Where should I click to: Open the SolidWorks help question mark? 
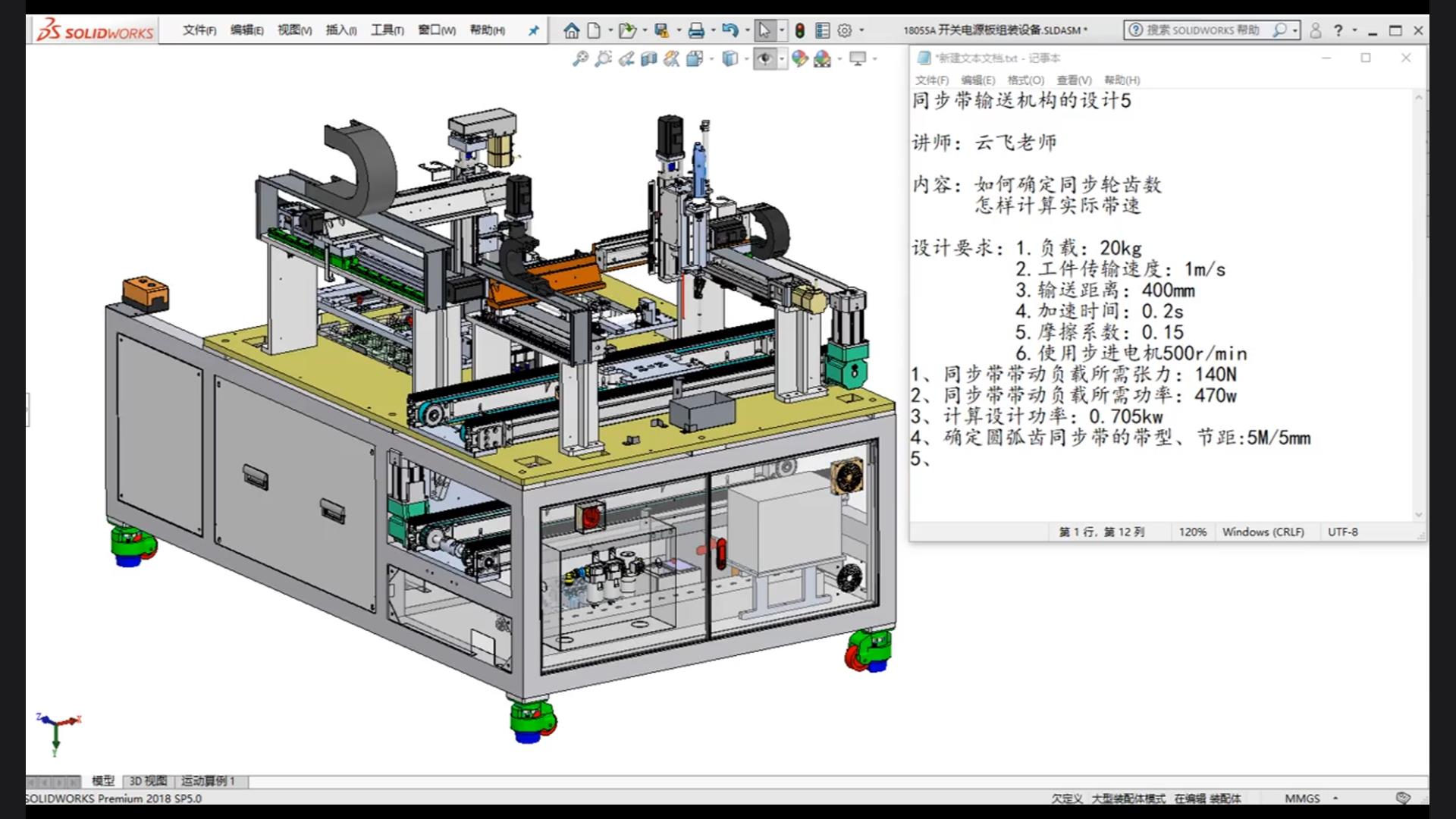coord(1338,30)
